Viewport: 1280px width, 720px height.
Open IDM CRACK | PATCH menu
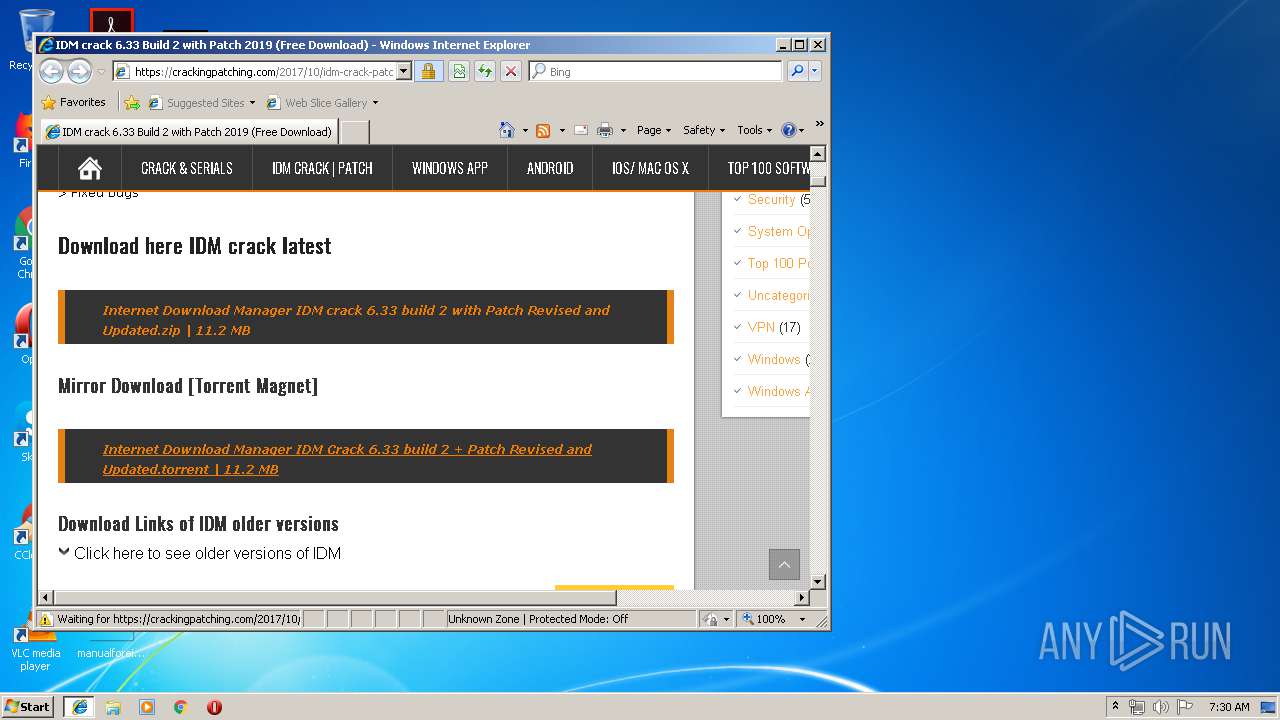(x=322, y=168)
